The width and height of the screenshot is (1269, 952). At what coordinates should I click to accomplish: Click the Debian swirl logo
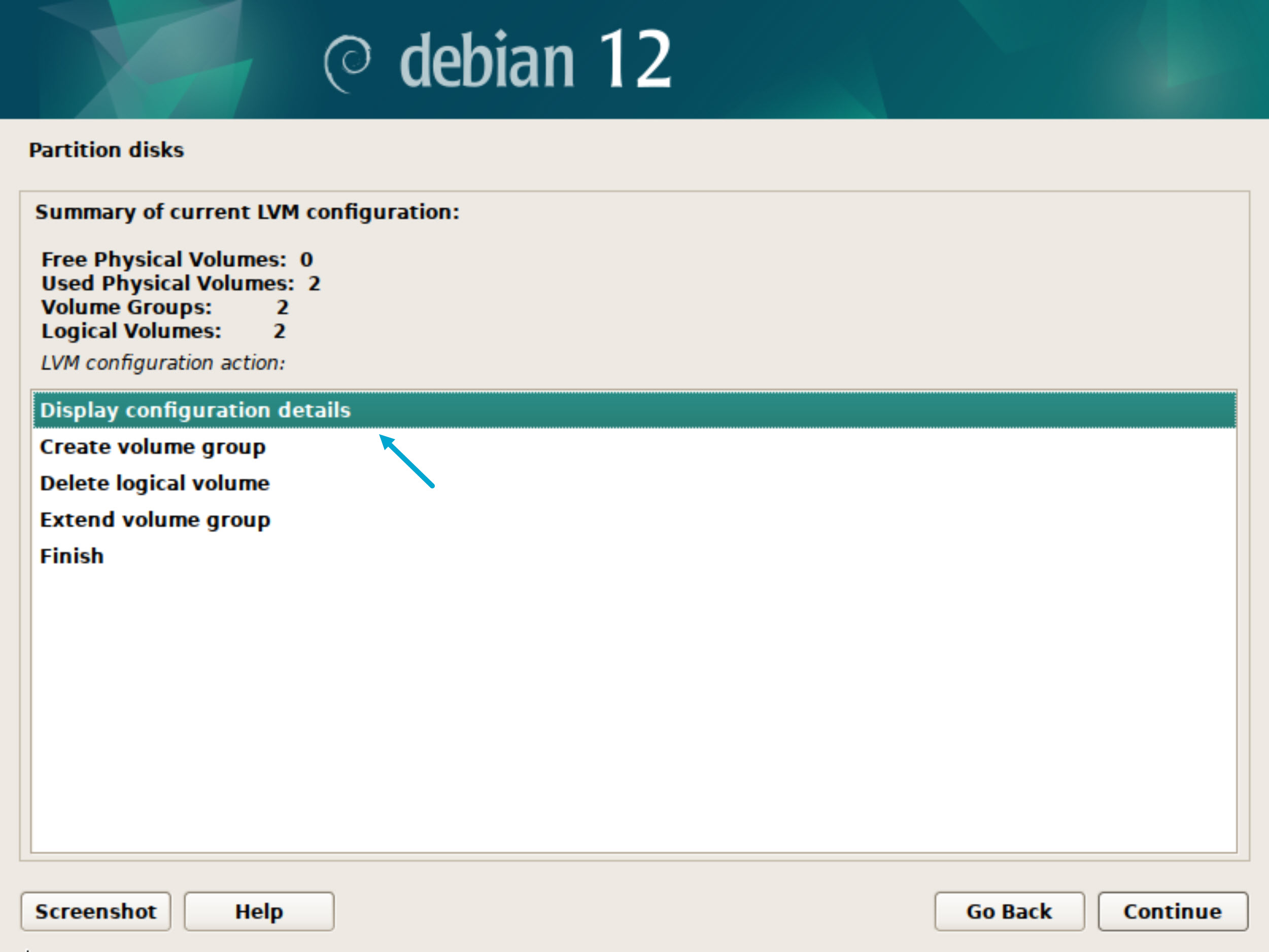coord(347,62)
